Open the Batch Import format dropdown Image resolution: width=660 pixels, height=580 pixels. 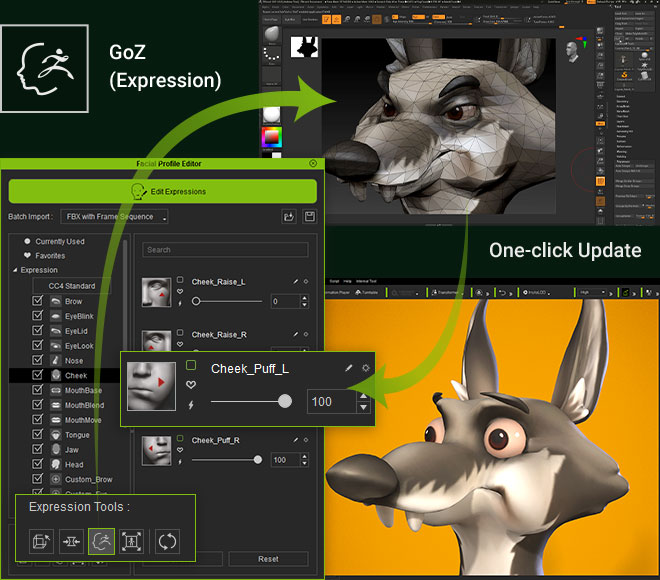pos(113,217)
